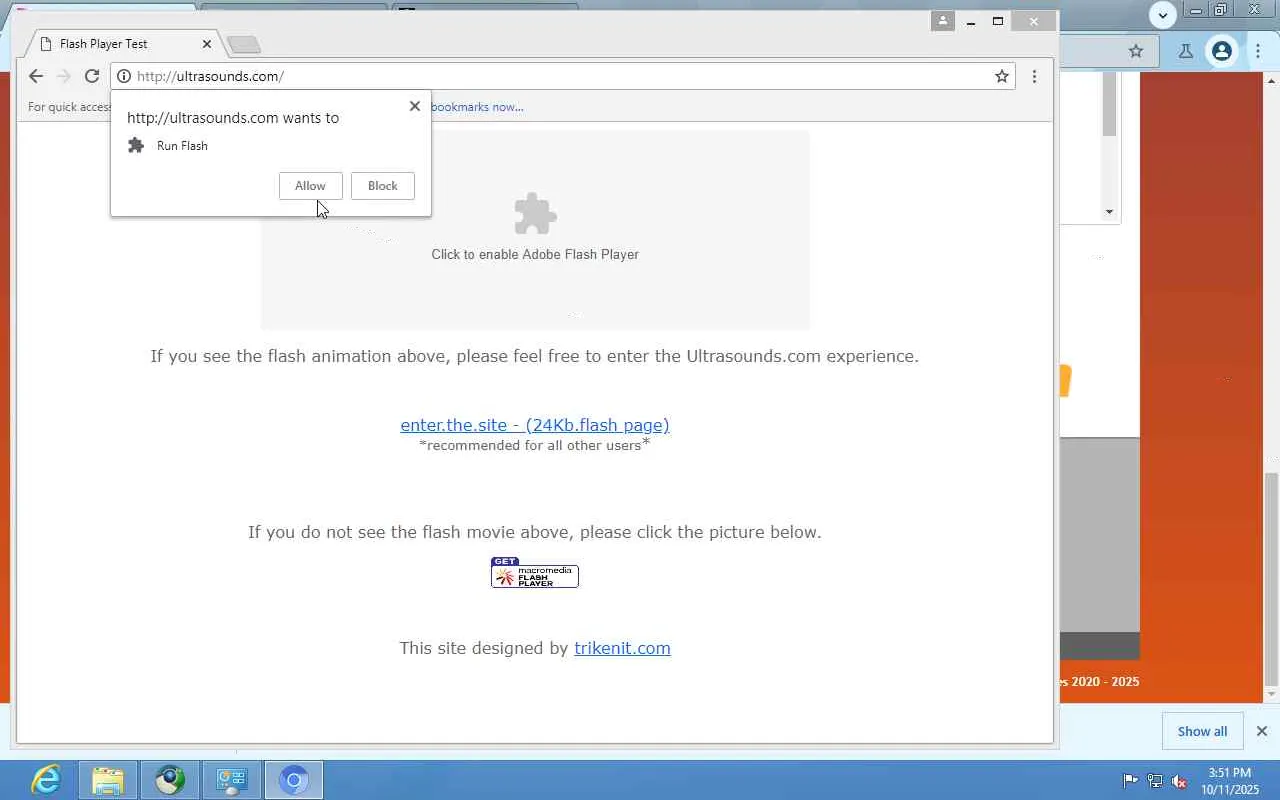
Task: Bookmark this page with the front window star
Action: coord(1001,76)
